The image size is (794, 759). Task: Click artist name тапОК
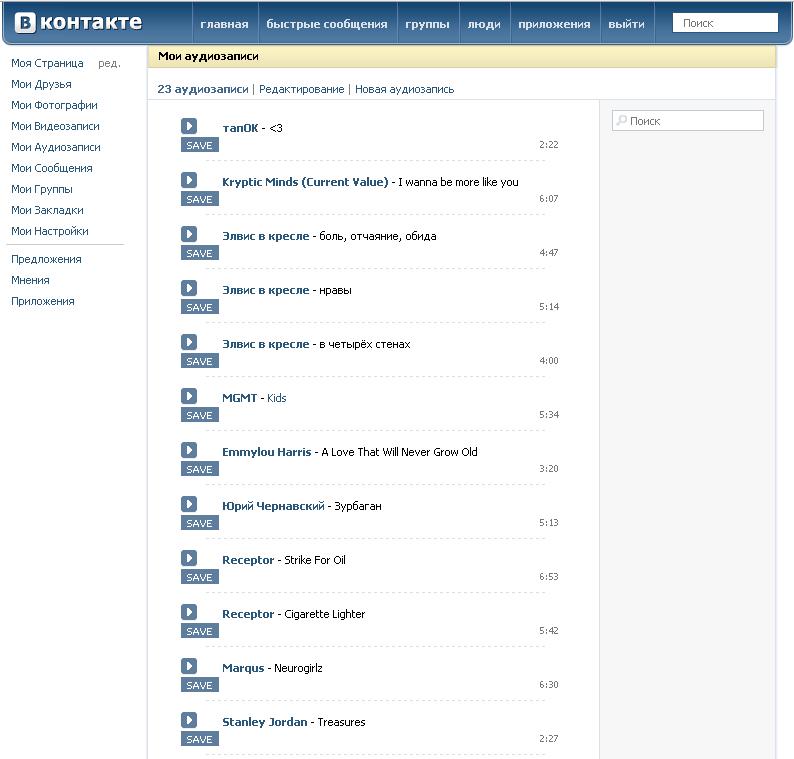pyautogui.click(x=240, y=128)
